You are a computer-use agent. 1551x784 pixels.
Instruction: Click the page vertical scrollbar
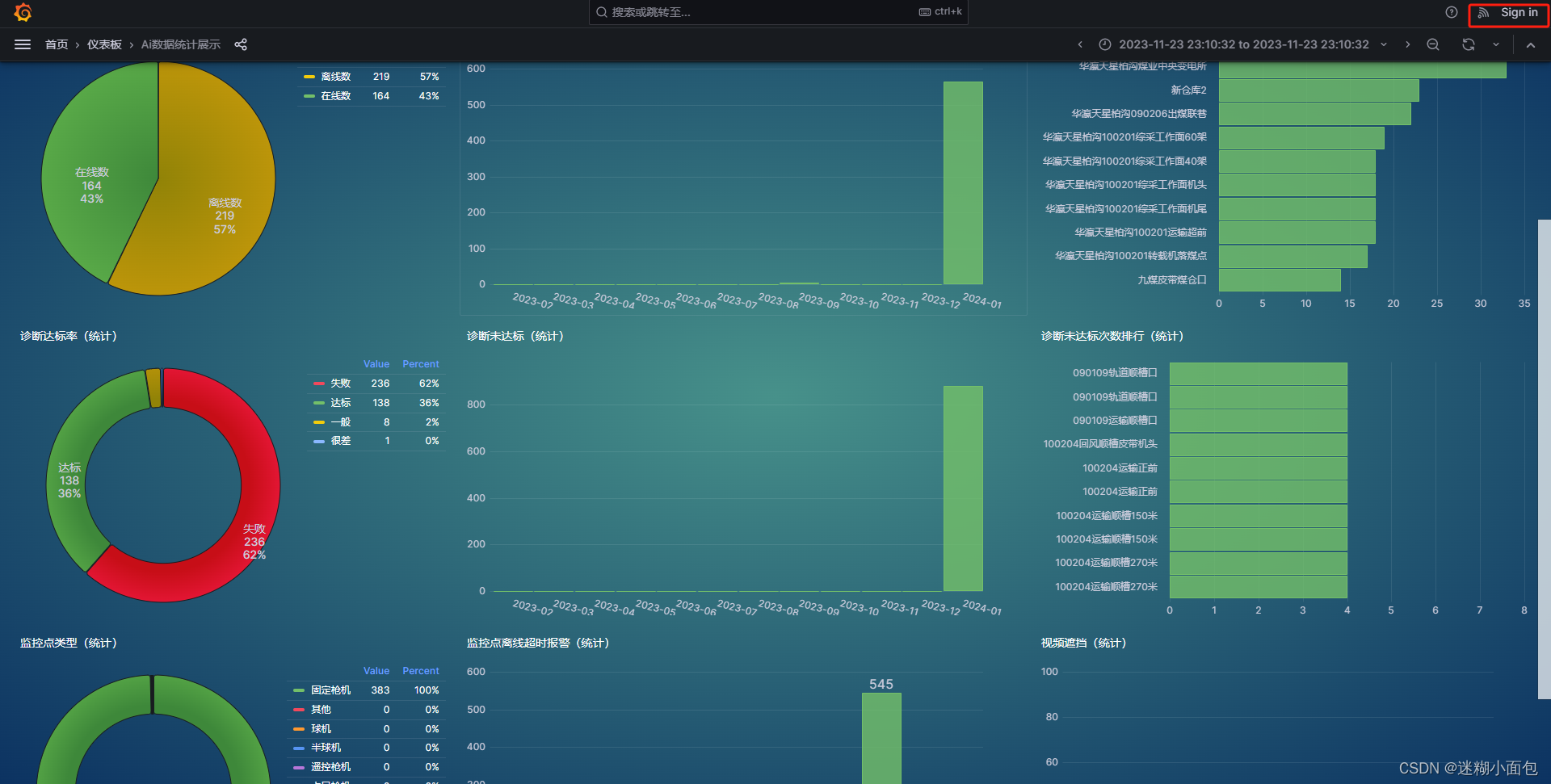[x=1544, y=459]
